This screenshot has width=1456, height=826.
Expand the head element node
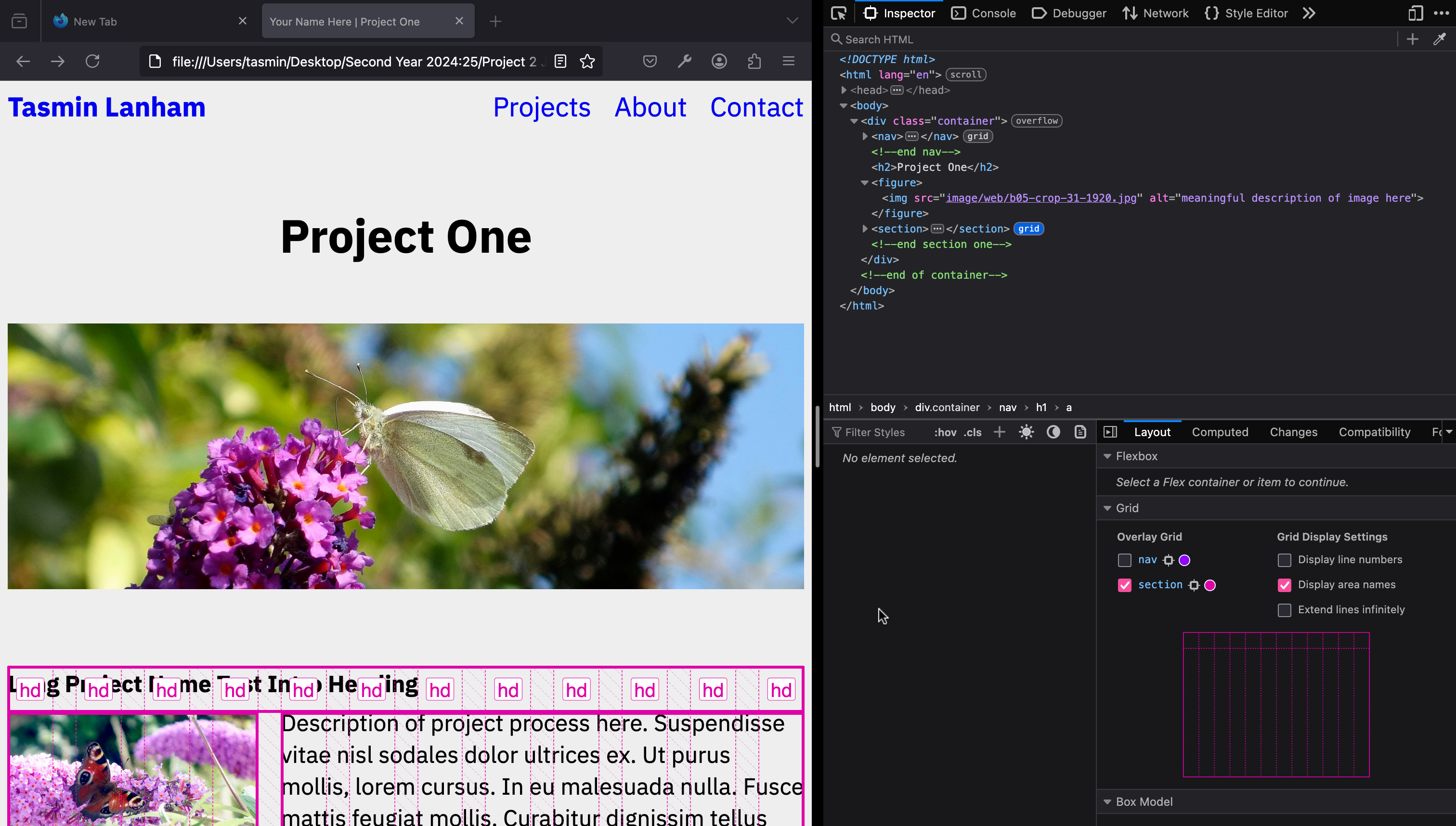[x=844, y=90]
